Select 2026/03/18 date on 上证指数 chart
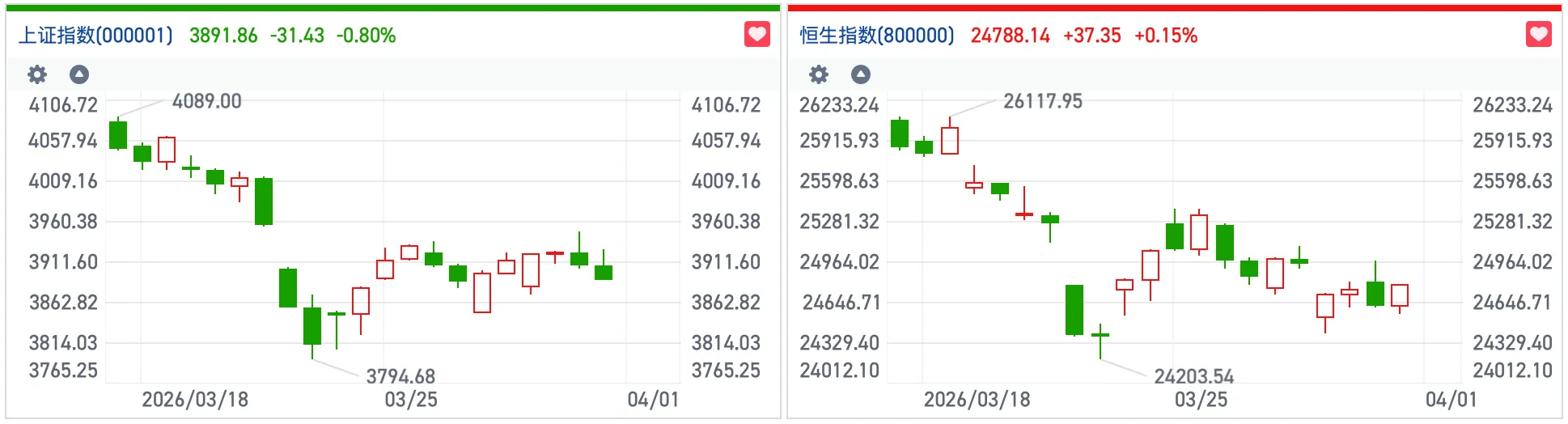The image size is (1568, 424). (195, 400)
